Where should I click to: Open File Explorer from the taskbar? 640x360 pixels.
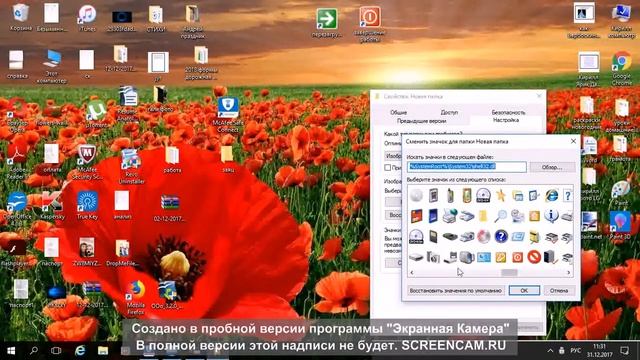[x=102, y=351]
